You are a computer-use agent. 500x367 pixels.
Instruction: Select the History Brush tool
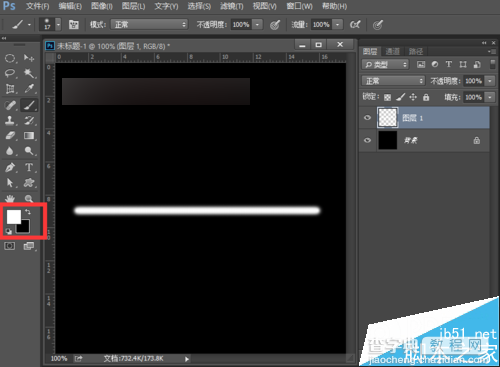tap(29, 120)
